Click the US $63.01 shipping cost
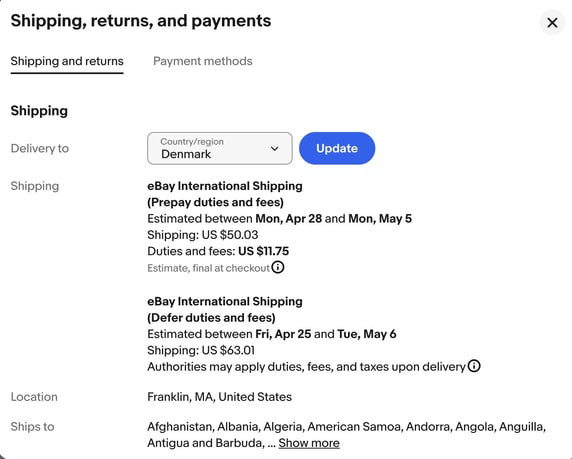This screenshot has height=459, width=572. [x=228, y=350]
